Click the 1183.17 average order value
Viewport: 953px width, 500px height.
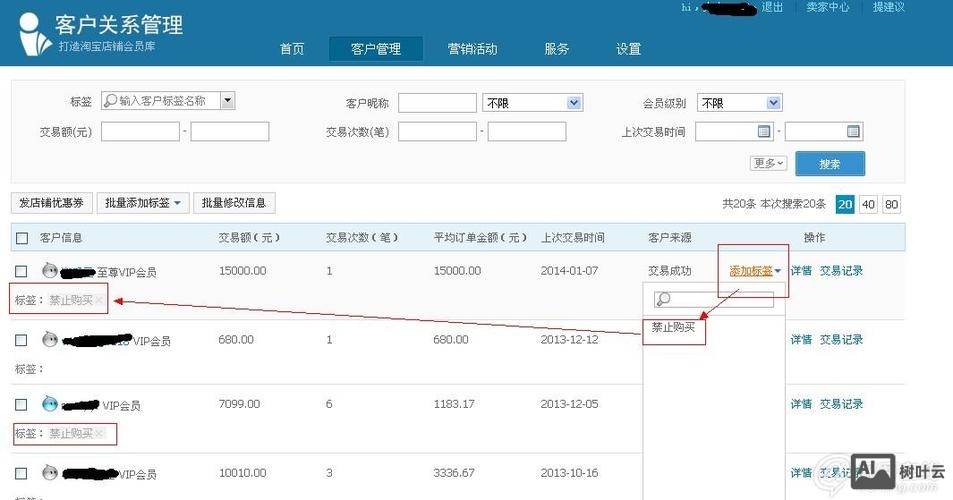(454, 404)
